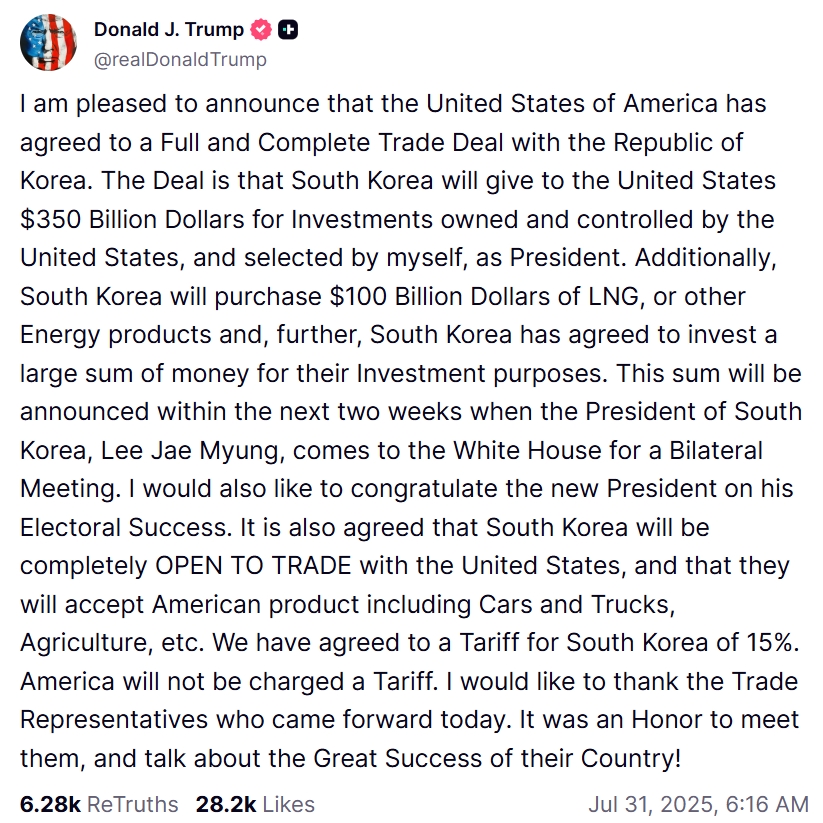Viewport: 823px width, 823px height.
Task: Open the Jul 31, 2025 timestamp
Action: [698, 804]
